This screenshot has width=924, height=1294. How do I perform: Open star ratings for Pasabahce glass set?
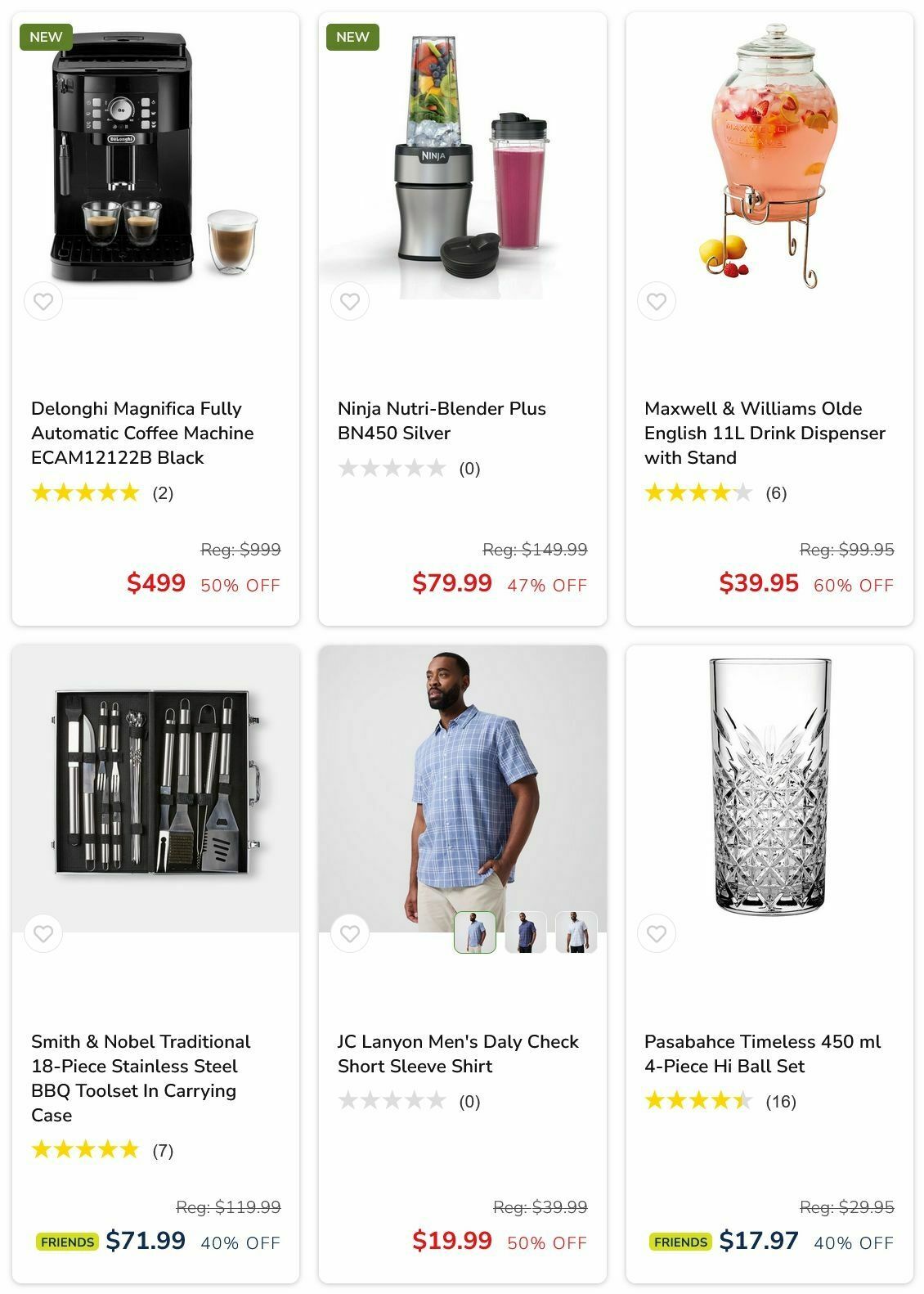(697, 1101)
